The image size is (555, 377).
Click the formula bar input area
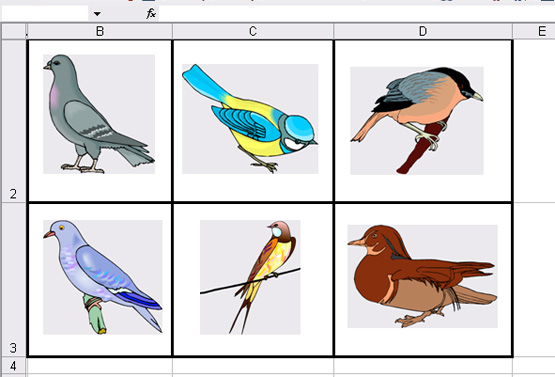pyautogui.click(x=357, y=14)
